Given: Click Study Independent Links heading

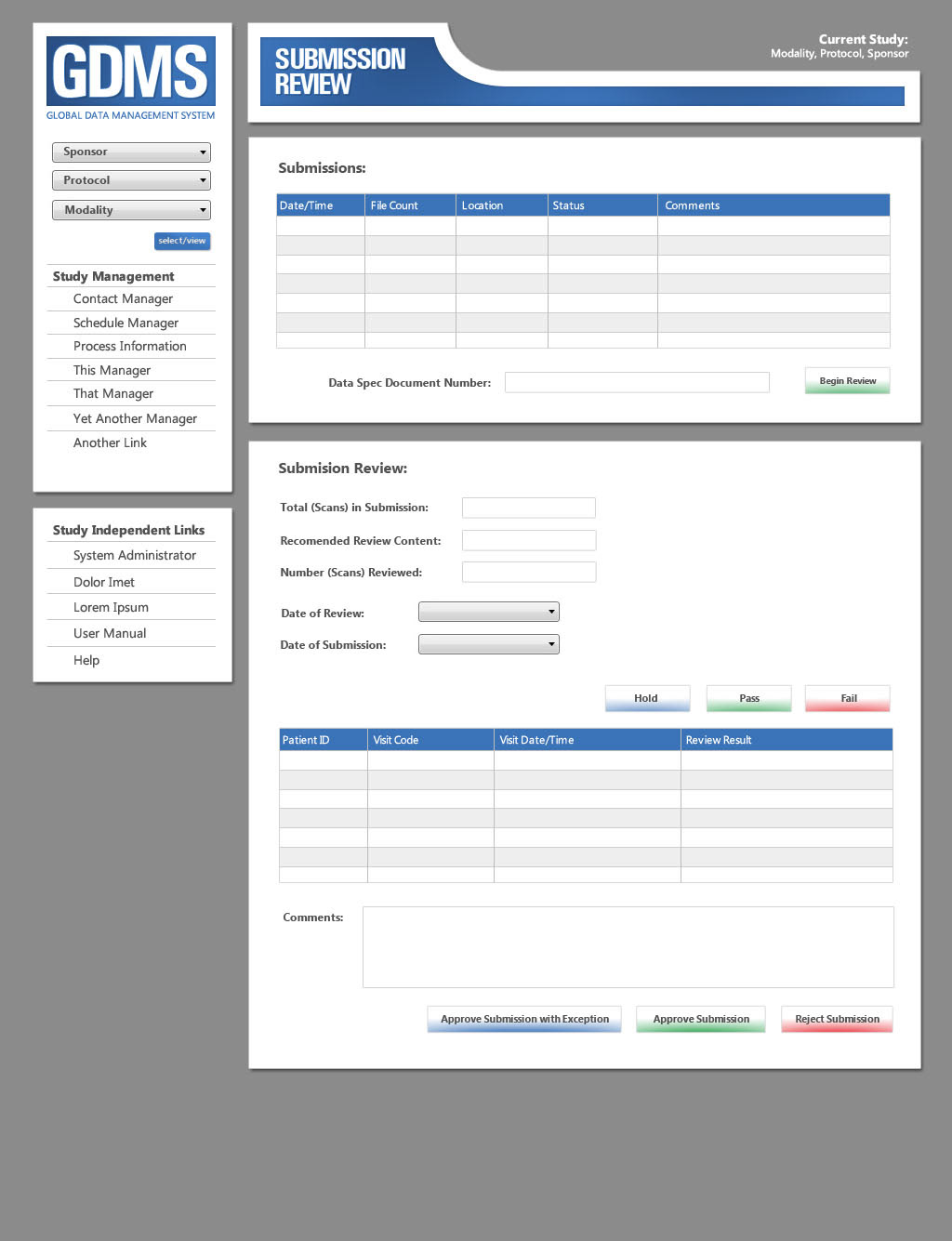Looking at the screenshot, I should tap(128, 530).
